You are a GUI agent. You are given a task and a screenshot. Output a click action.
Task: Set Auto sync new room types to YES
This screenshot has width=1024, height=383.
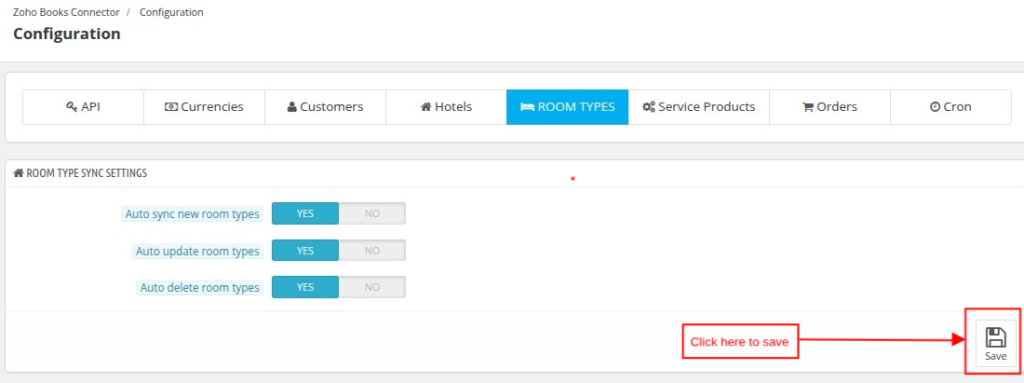coord(305,214)
